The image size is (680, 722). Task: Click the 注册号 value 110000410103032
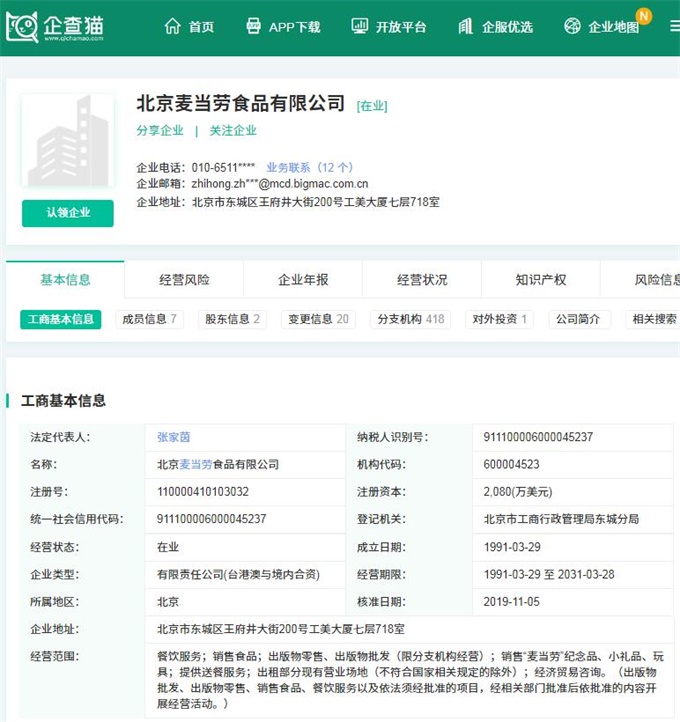tap(203, 492)
